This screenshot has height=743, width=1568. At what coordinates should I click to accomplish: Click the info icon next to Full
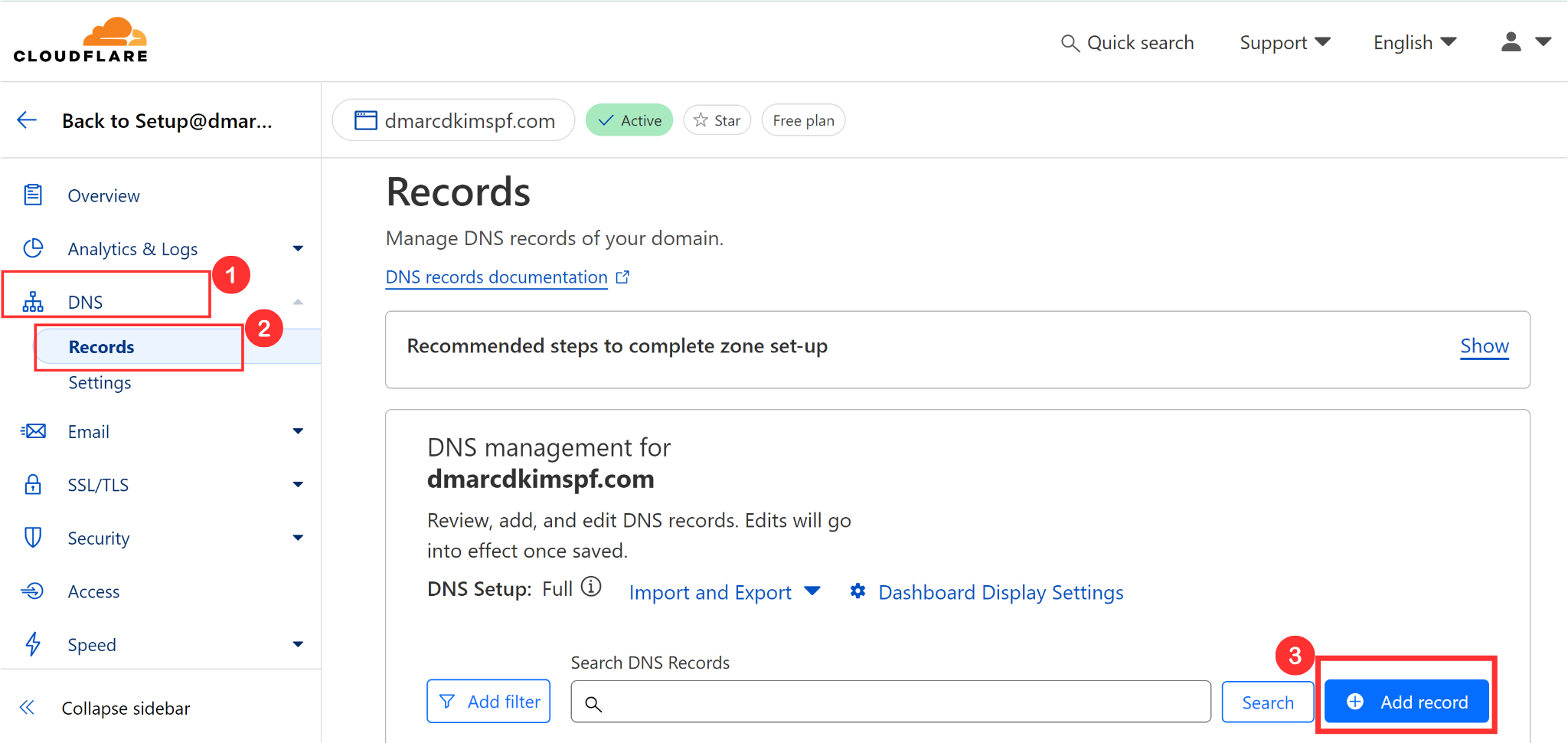[591, 587]
